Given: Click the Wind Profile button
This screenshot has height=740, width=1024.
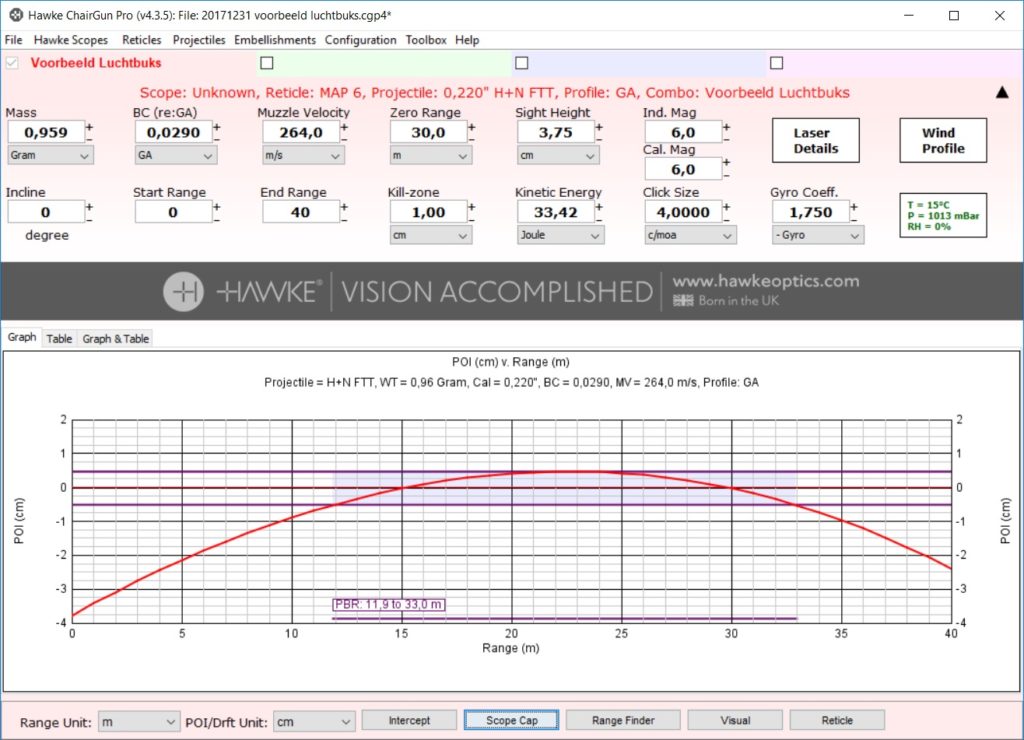Looking at the screenshot, I should (x=942, y=141).
